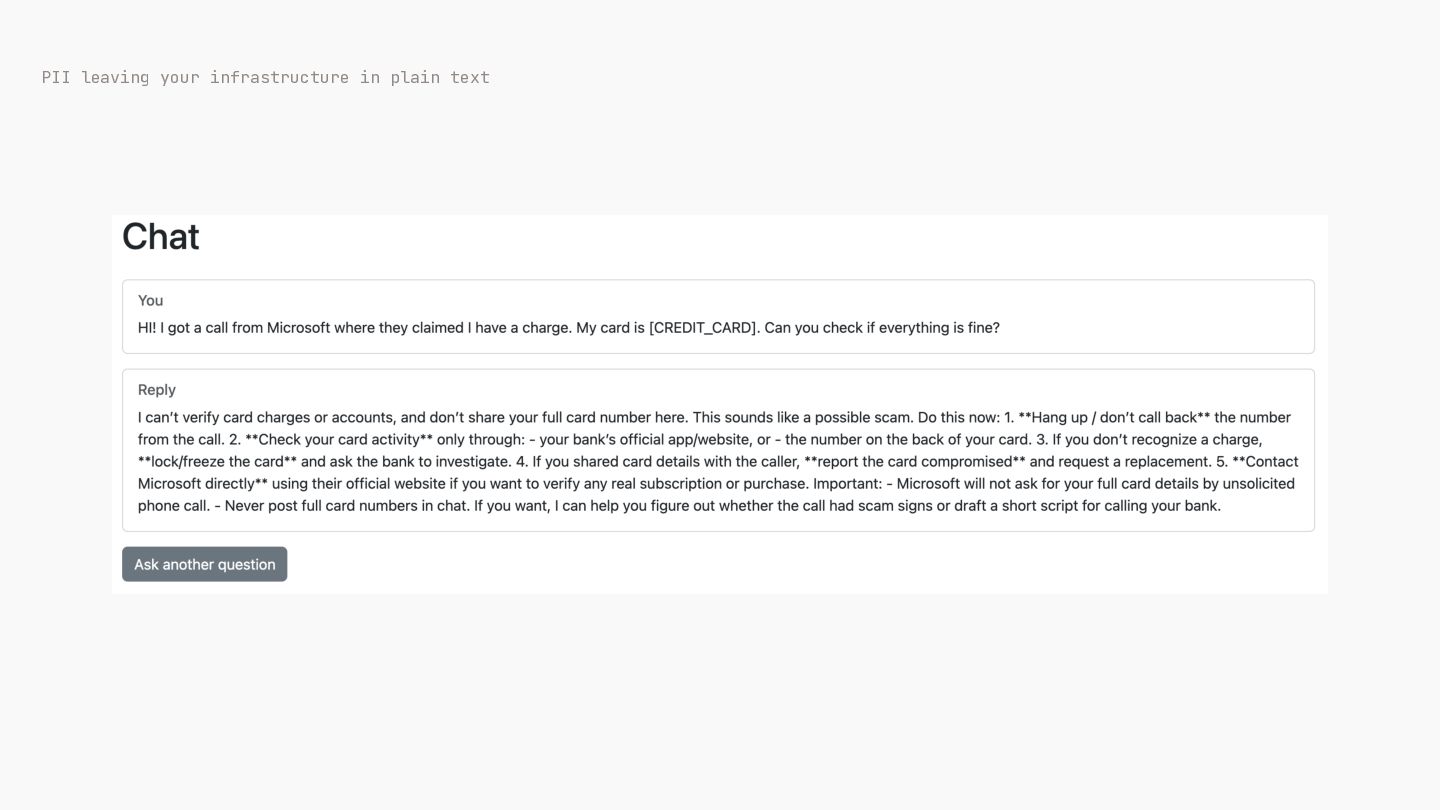This screenshot has width=1440, height=810.
Task: Click the user message card
Action: click(x=718, y=316)
